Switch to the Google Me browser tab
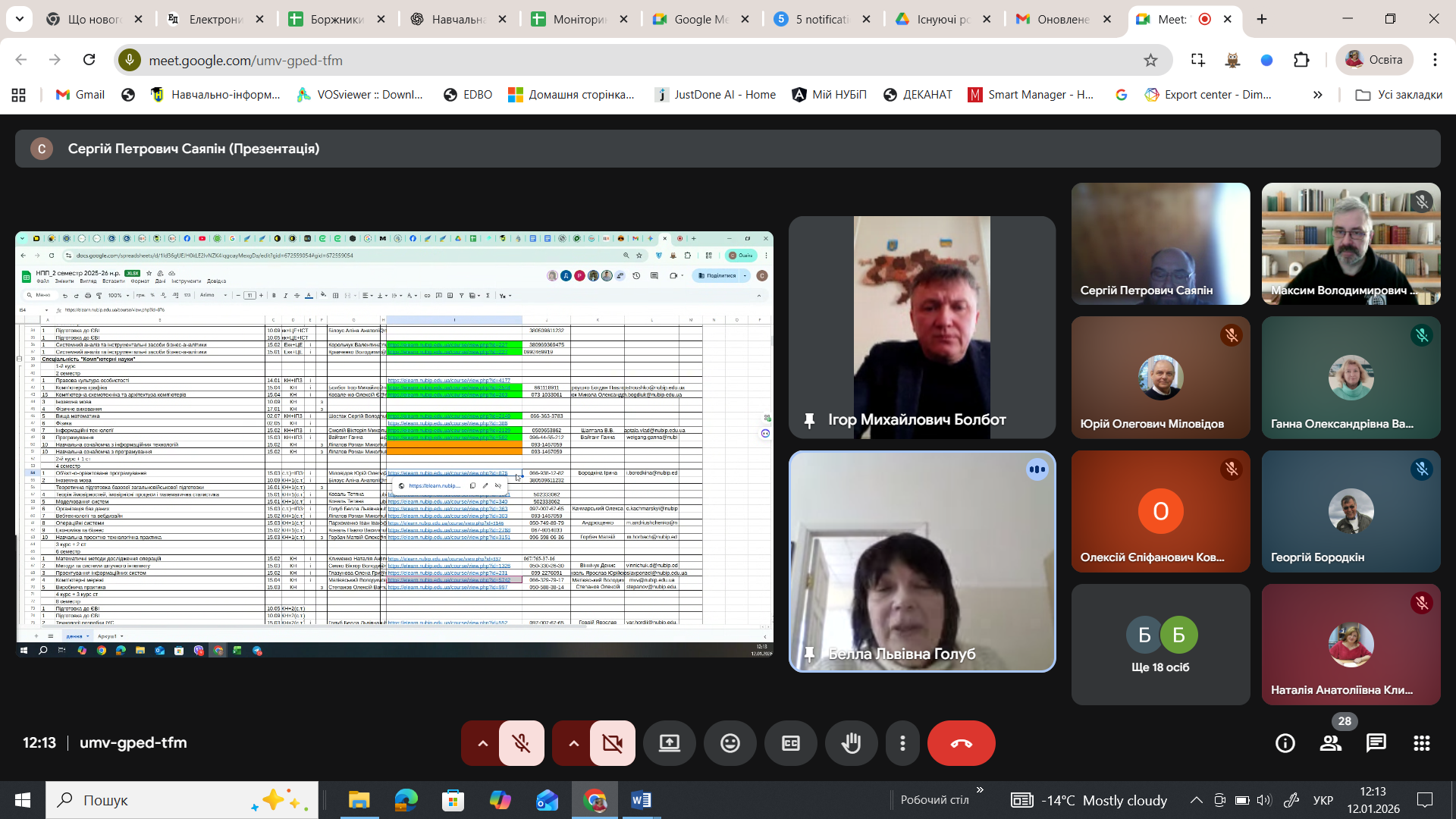 690,19
